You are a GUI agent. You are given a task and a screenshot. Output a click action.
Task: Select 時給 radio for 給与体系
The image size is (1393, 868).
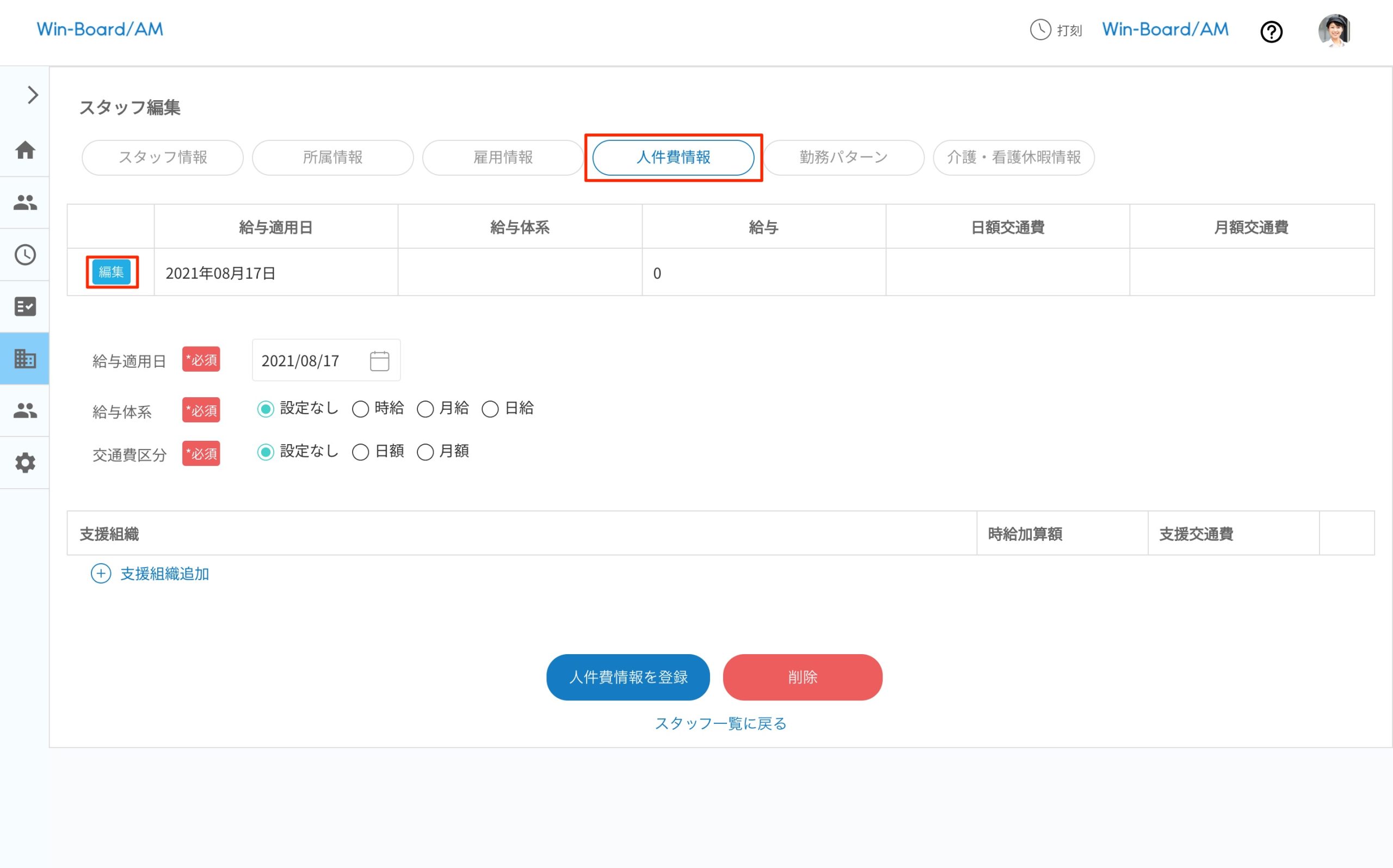[x=360, y=409]
